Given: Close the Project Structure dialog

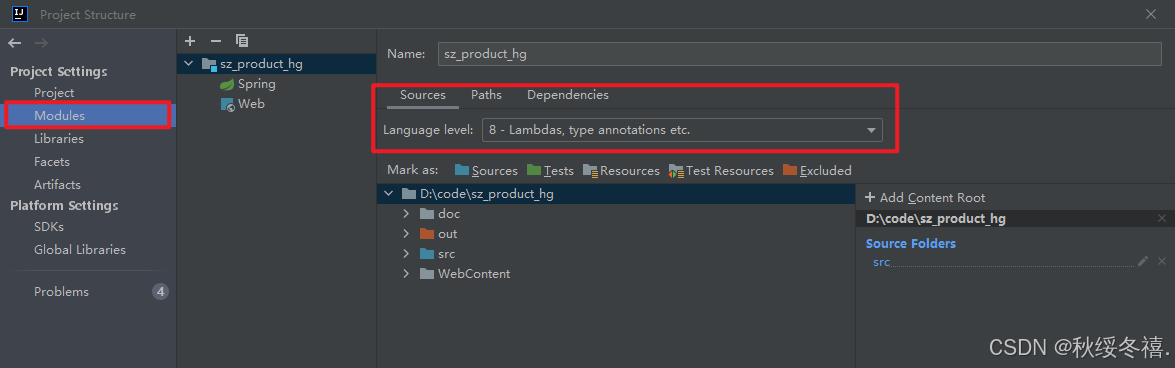Looking at the screenshot, I should point(1151,14).
